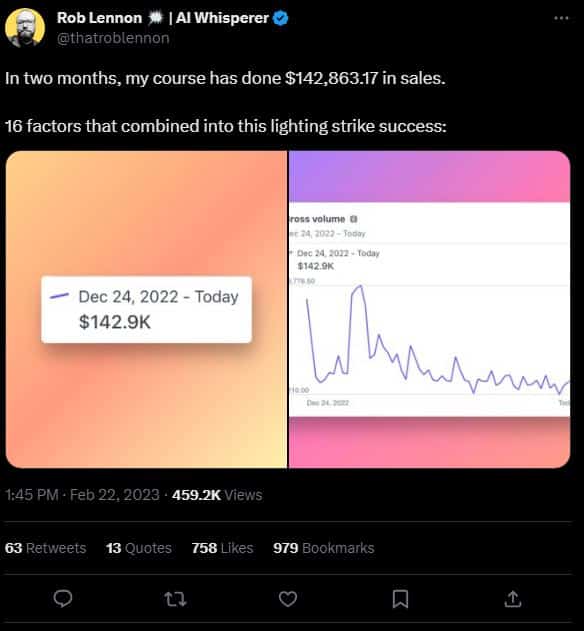Screen dimensions: 584x631
Task: Click the blue verified checkmark badge
Action: (x=281, y=18)
